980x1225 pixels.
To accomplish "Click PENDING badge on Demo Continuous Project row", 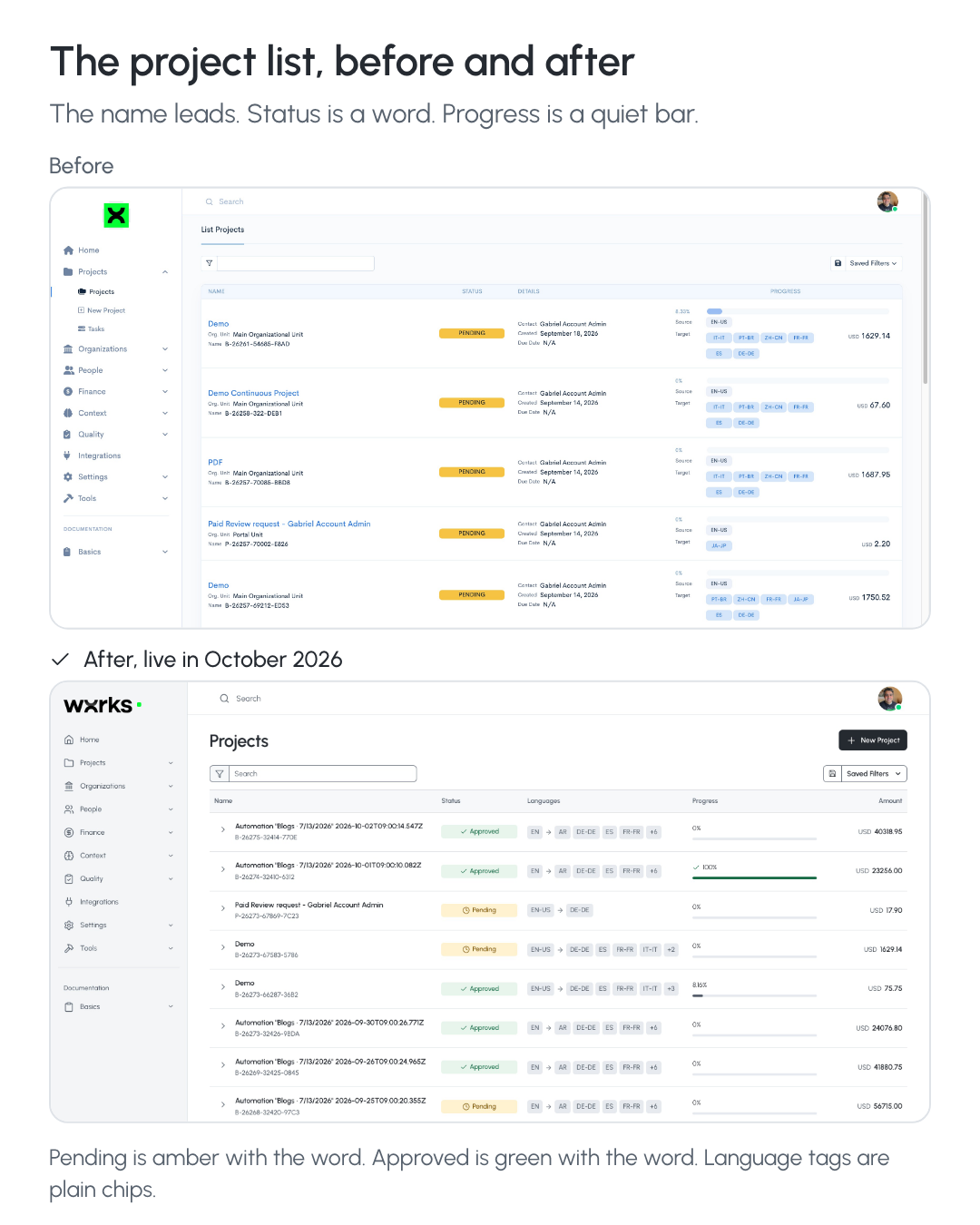I will coord(472,402).
